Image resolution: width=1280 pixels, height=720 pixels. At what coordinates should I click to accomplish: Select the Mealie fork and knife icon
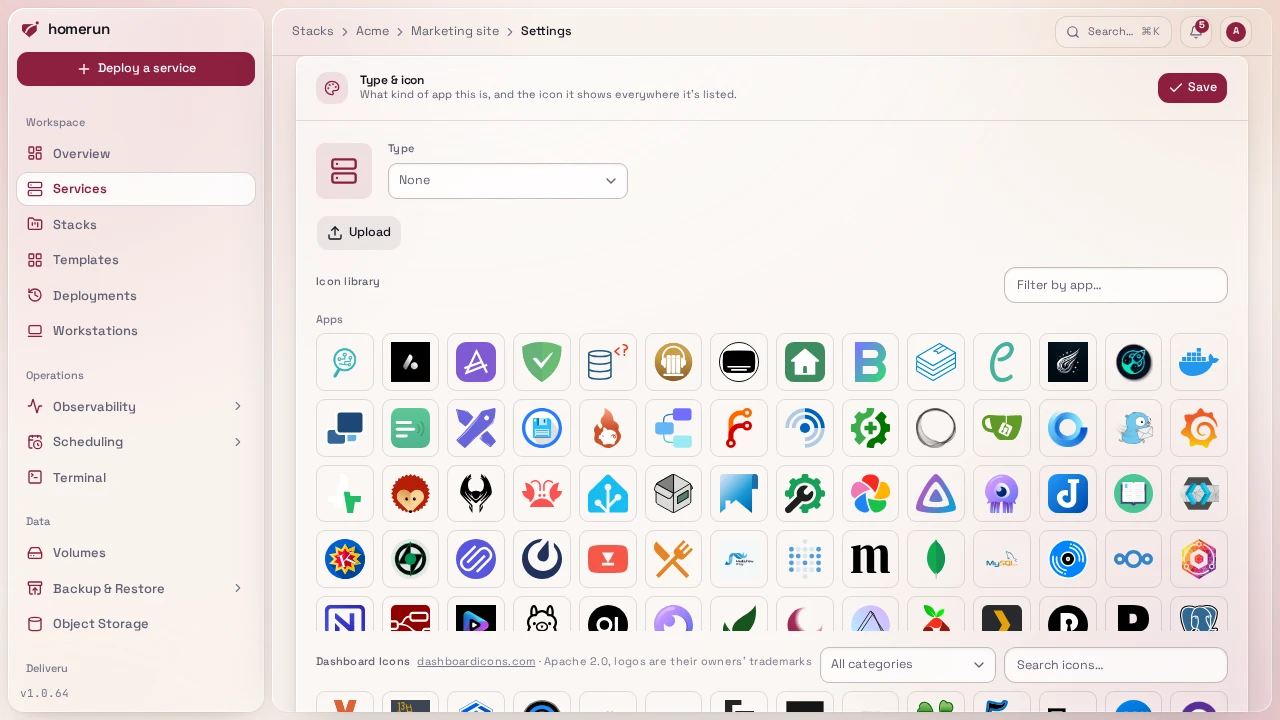point(673,559)
